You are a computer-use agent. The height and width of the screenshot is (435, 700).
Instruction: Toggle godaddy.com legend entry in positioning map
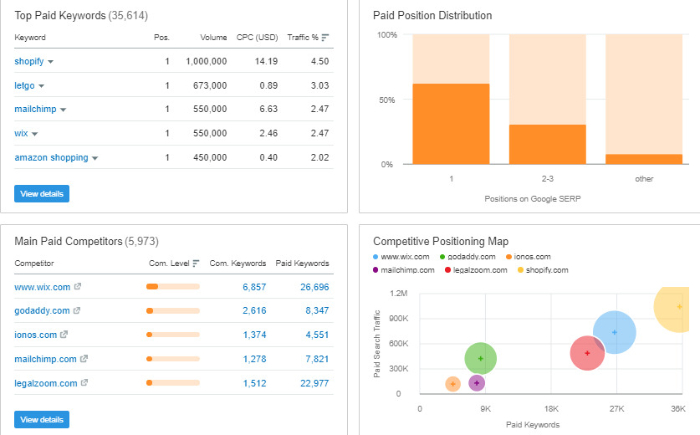467,257
